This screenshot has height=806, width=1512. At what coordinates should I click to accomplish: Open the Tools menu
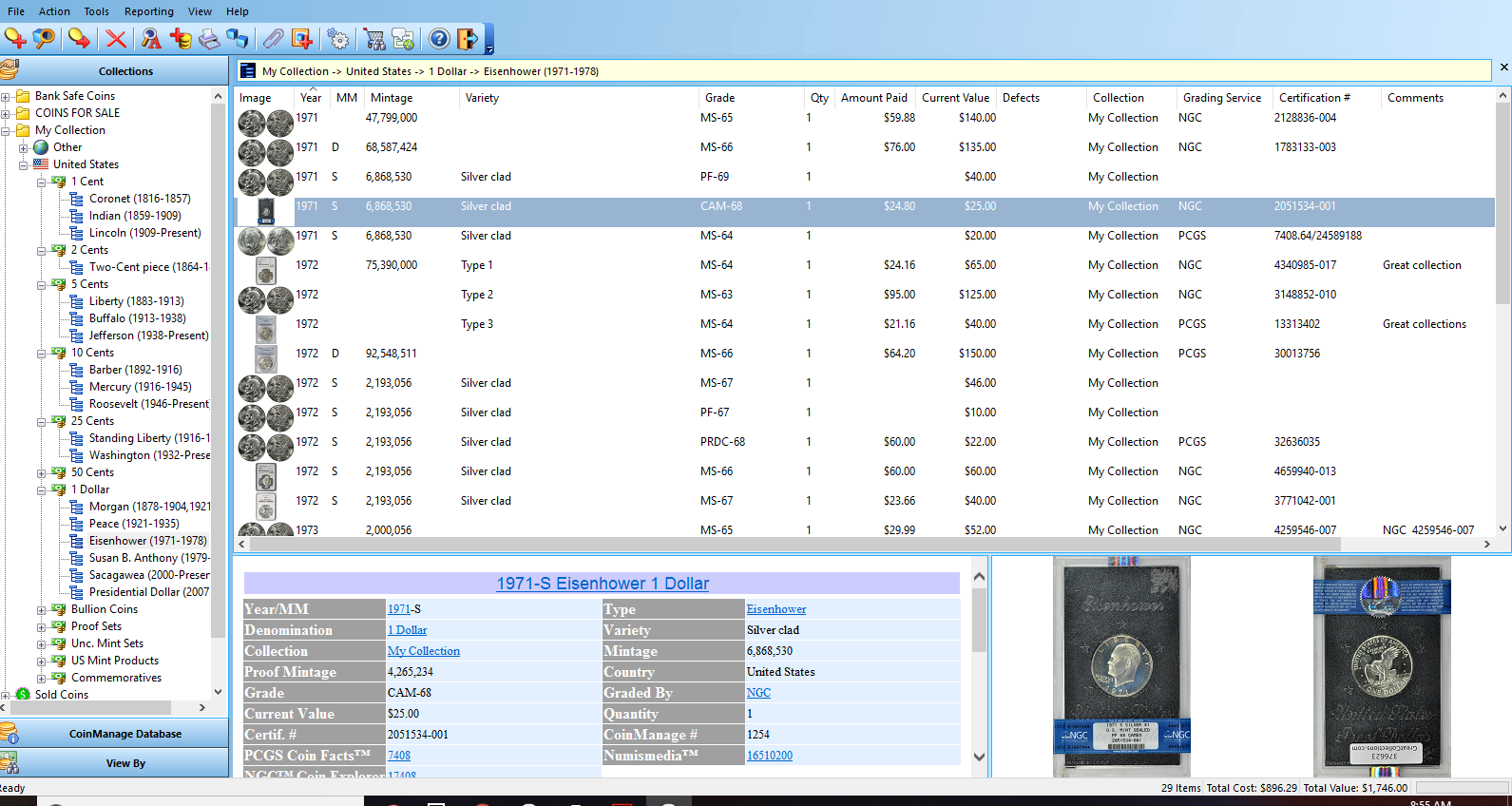(x=97, y=11)
